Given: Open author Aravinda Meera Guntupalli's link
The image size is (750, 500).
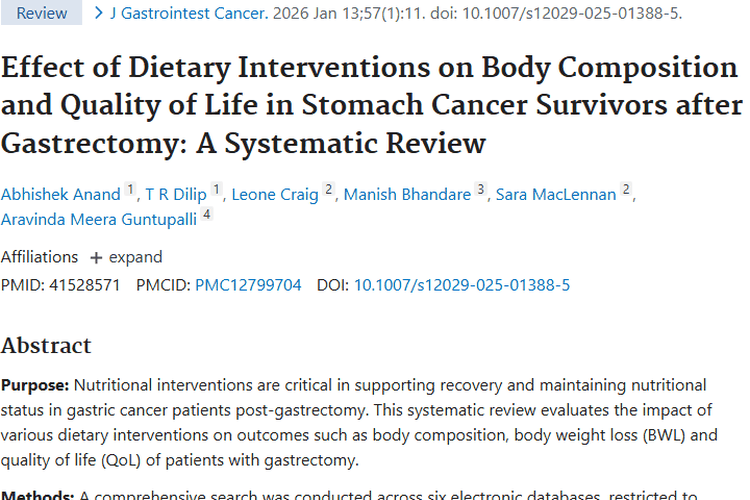Looking at the screenshot, I should [97, 219].
